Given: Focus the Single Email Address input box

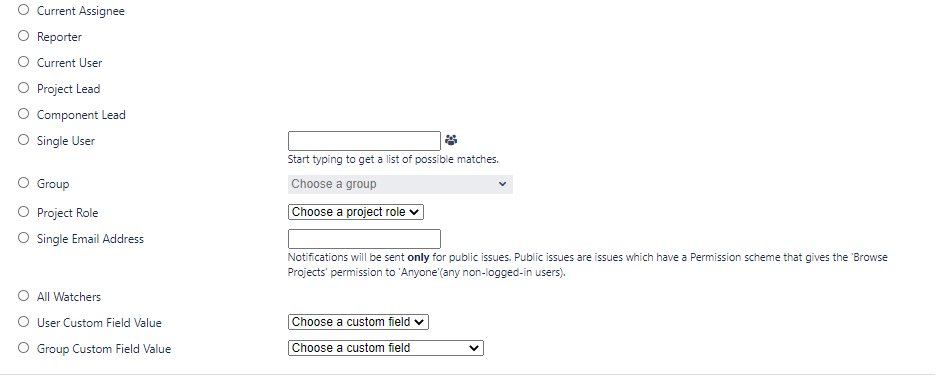Looking at the screenshot, I should point(365,239).
